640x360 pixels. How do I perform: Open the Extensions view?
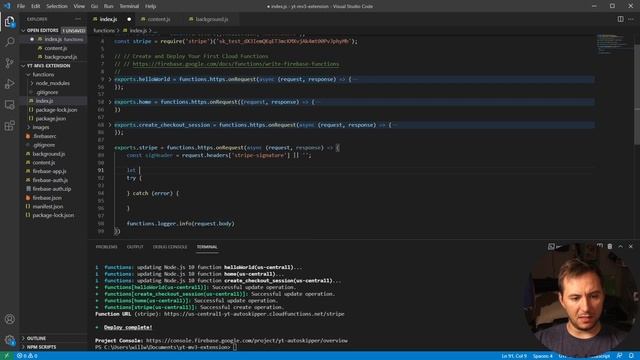[x=9, y=125]
